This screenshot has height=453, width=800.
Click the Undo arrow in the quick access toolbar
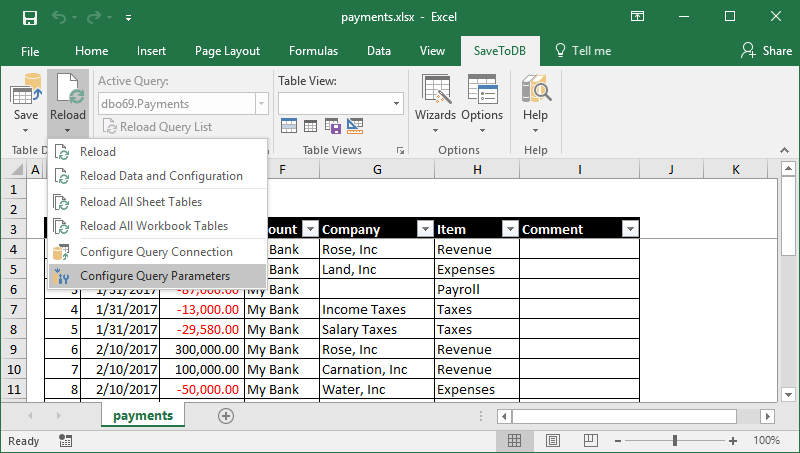click(59, 18)
